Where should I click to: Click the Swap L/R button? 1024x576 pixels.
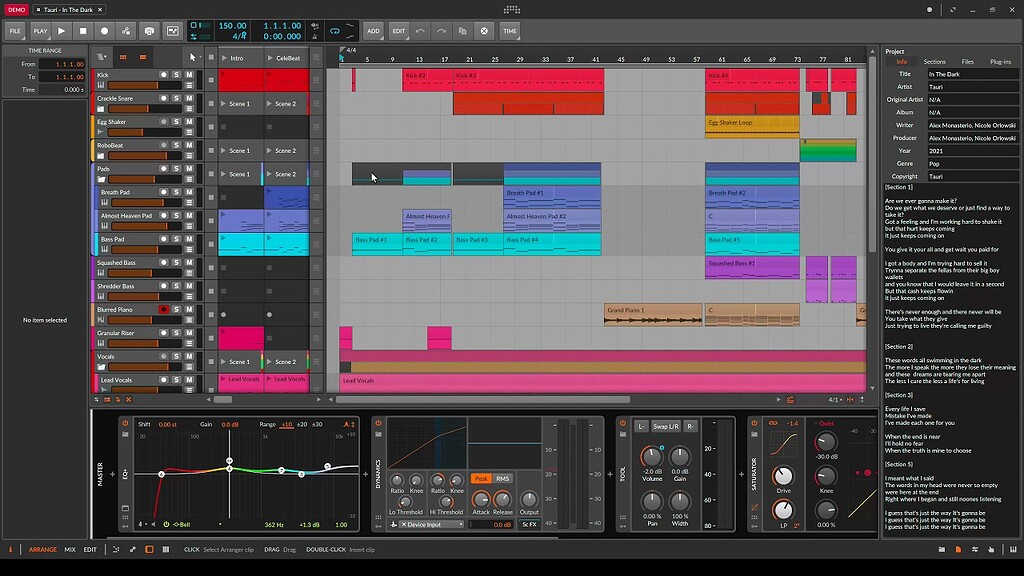pyautogui.click(x=666, y=426)
